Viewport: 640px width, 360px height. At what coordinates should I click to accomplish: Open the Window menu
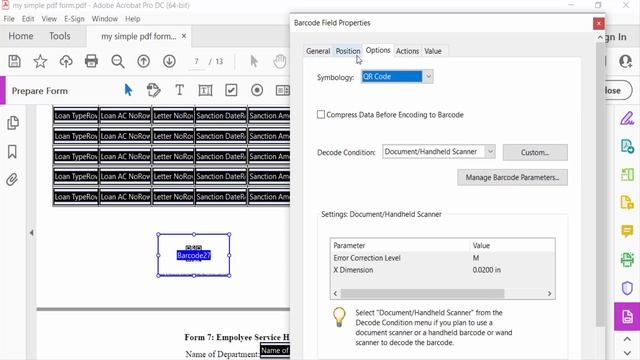pos(104,19)
